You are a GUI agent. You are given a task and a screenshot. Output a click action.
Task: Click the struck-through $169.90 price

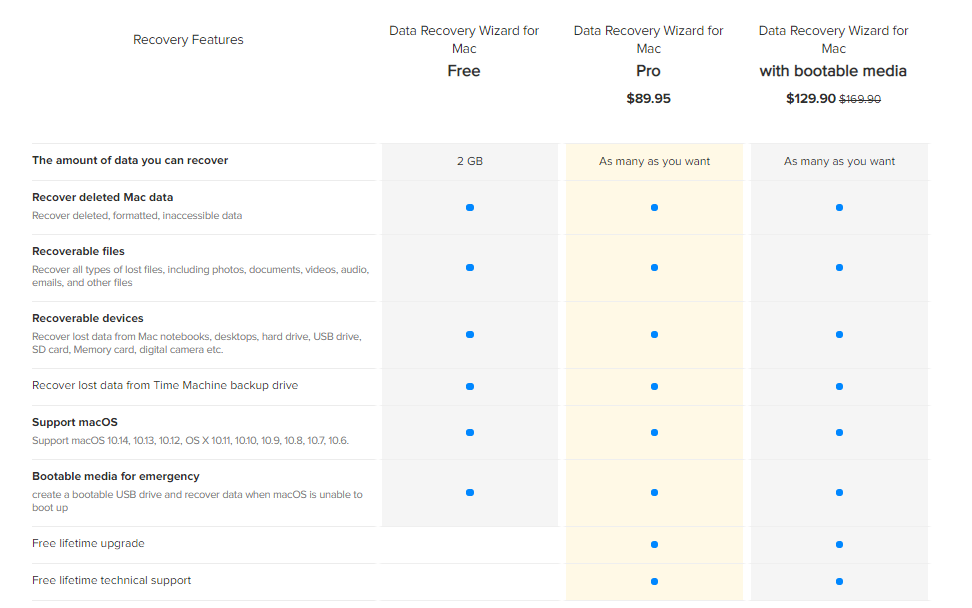860,99
